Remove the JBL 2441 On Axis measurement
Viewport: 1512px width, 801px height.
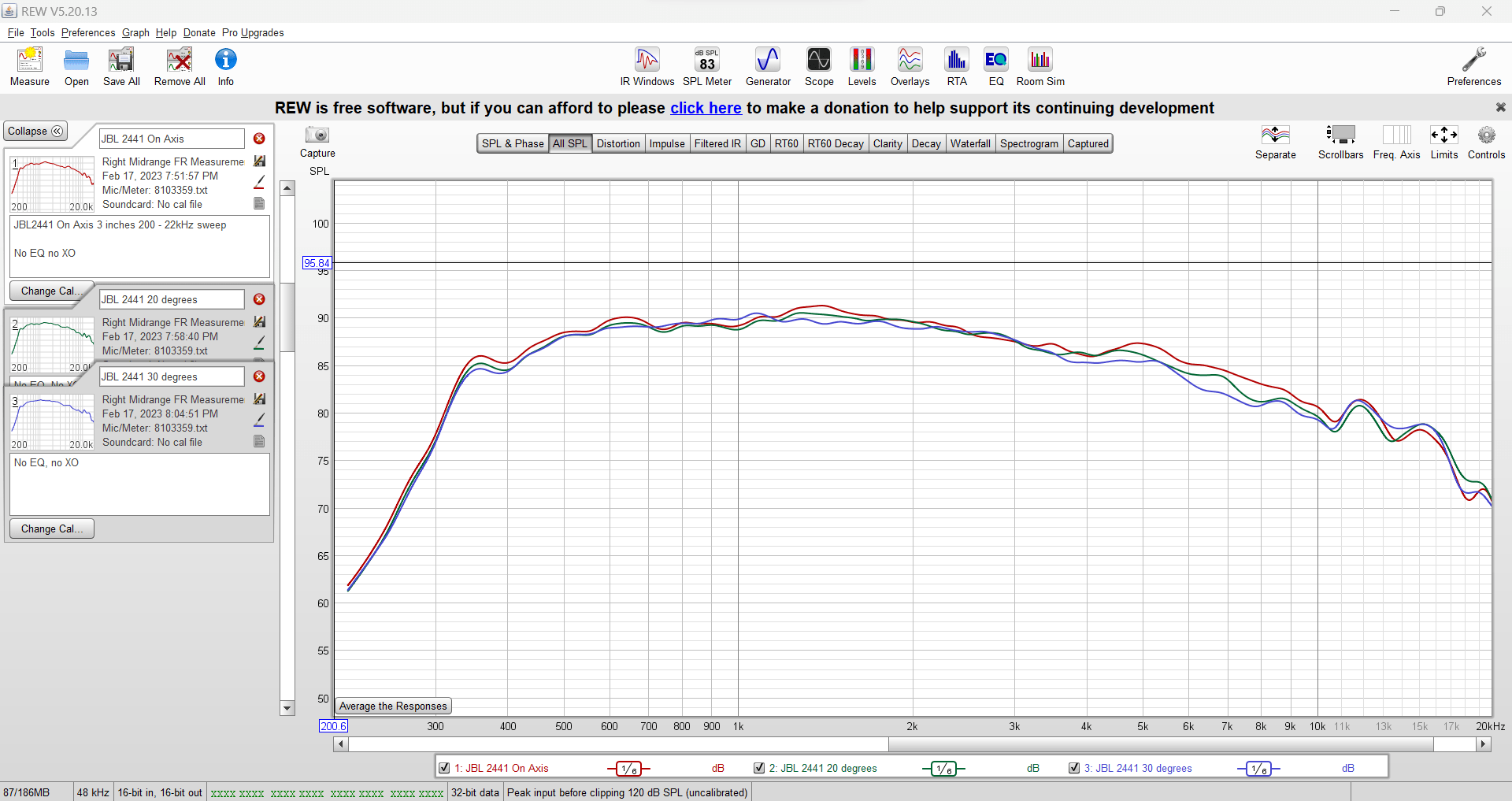[259, 139]
